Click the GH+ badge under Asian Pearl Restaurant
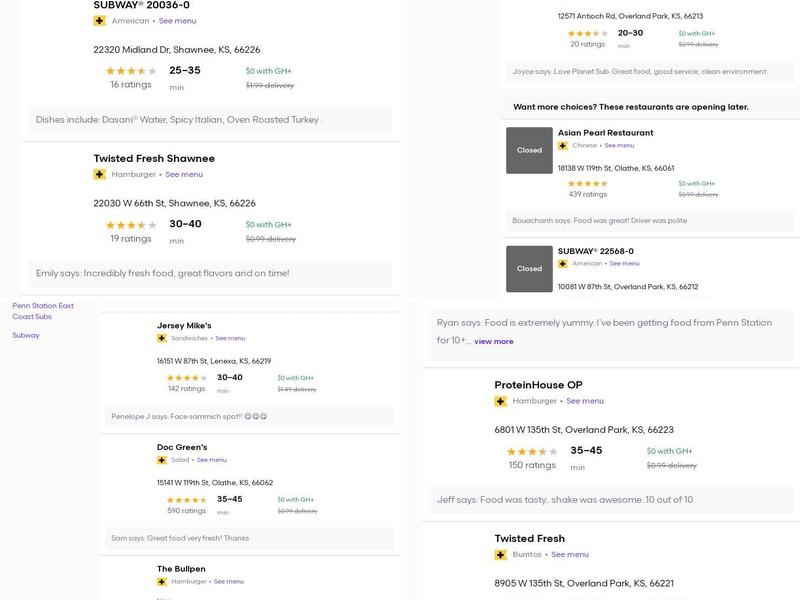This screenshot has height=600, width=800. 563,145
